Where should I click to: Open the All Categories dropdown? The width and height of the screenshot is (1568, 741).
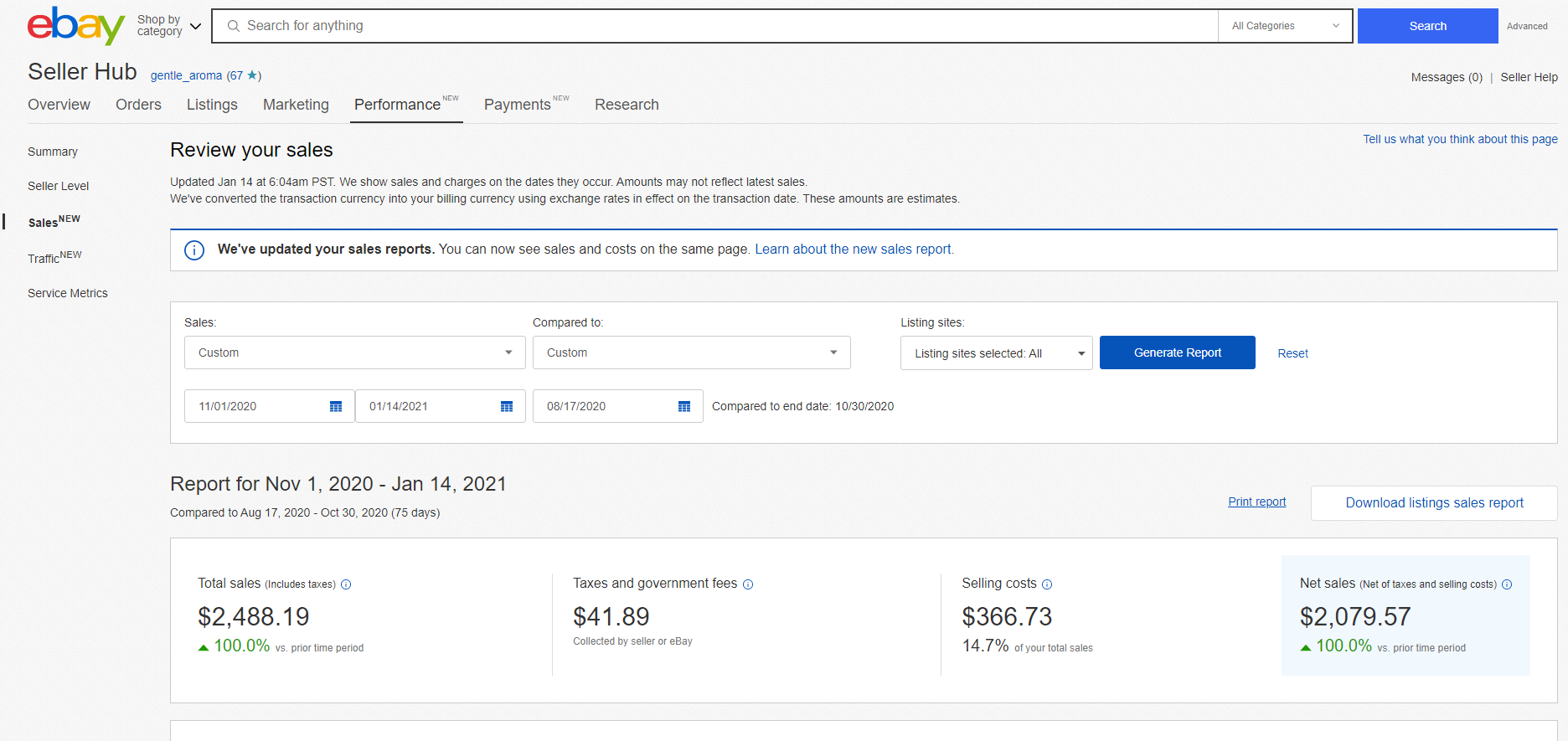click(1285, 26)
